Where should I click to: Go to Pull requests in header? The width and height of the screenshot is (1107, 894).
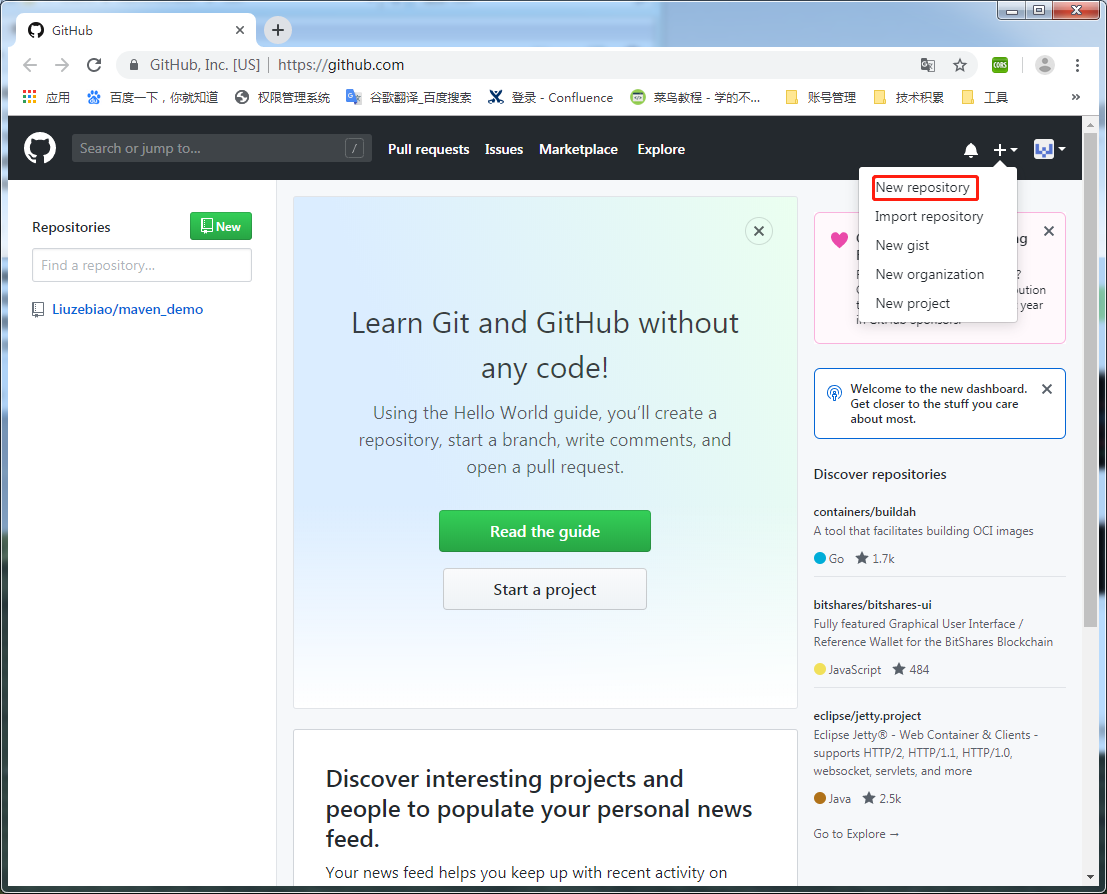click(x=429, y=149)
